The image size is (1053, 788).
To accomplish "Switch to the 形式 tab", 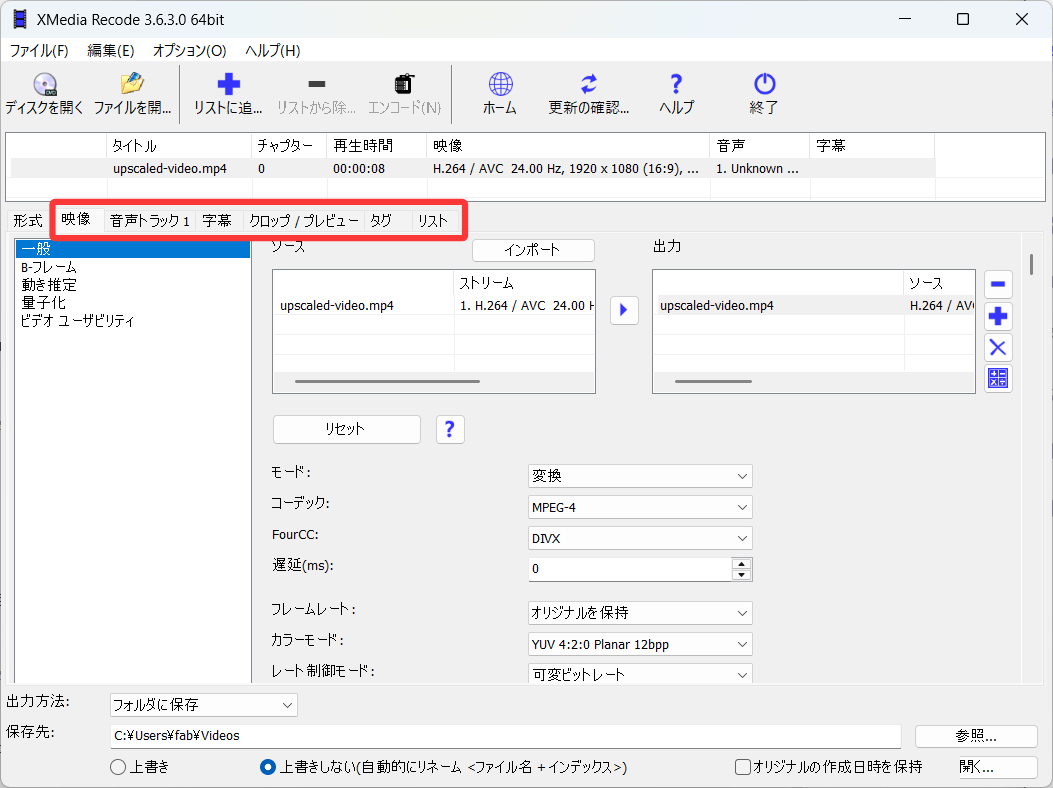I will click(x=28, y=220).
